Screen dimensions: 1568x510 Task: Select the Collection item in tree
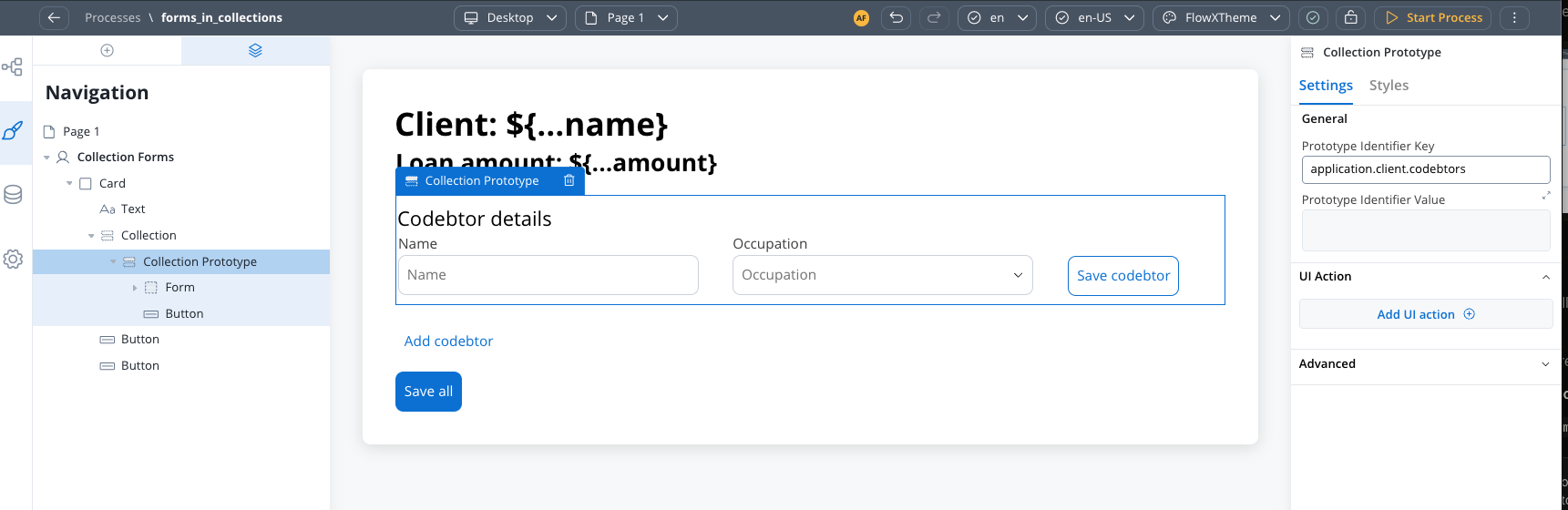(x=149, y=235)
